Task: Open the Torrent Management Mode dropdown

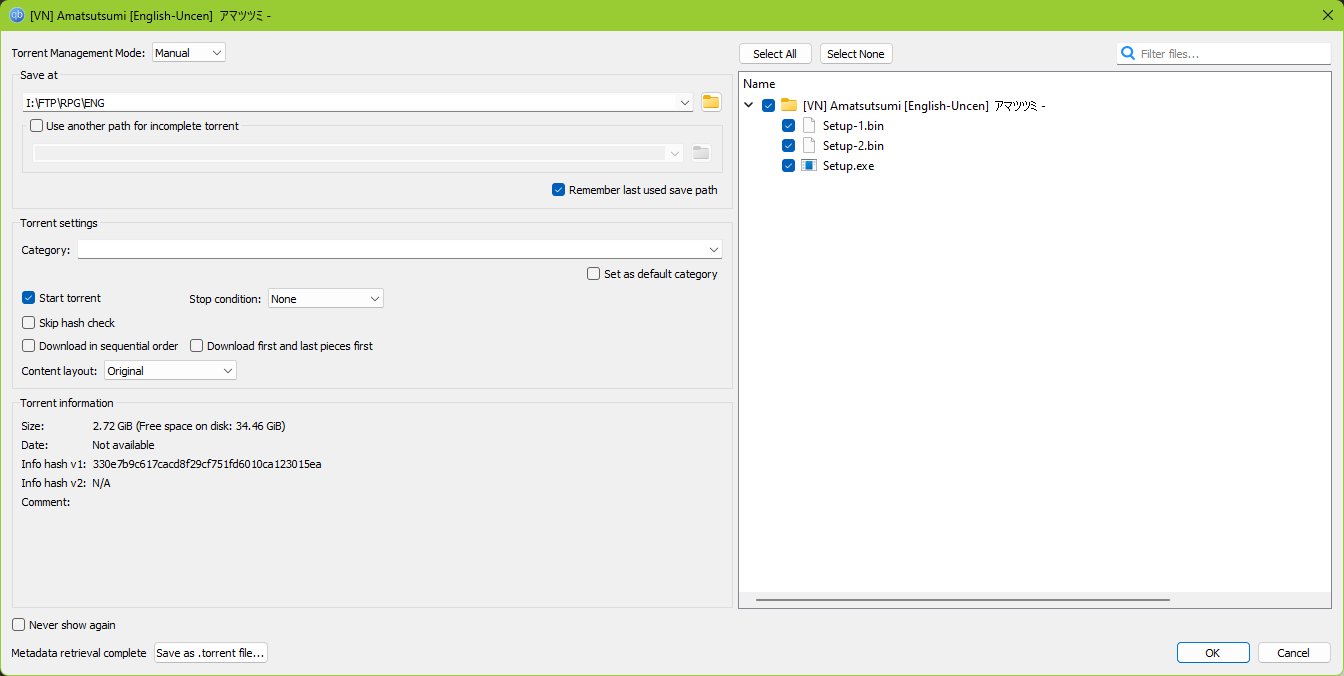Action: [x=189, y=53]
